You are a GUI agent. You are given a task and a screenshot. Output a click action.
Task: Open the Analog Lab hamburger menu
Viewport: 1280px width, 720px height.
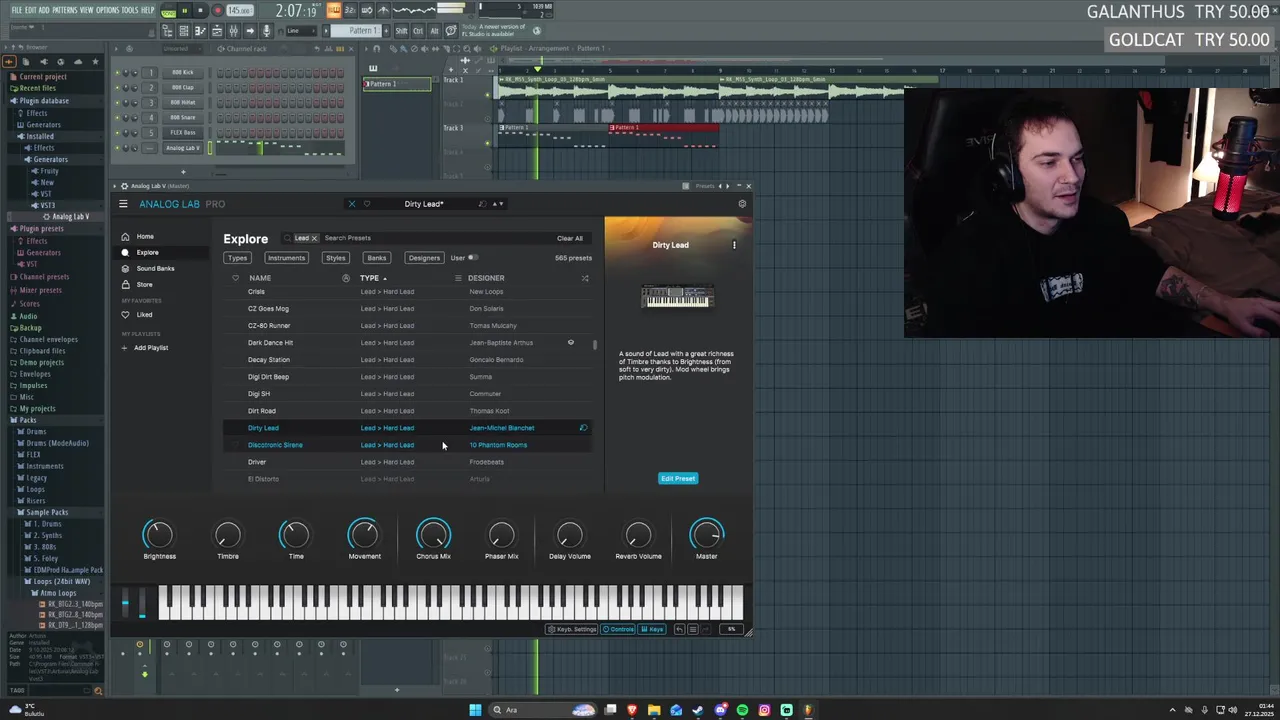pyautogui.click(x=123, y=204)
